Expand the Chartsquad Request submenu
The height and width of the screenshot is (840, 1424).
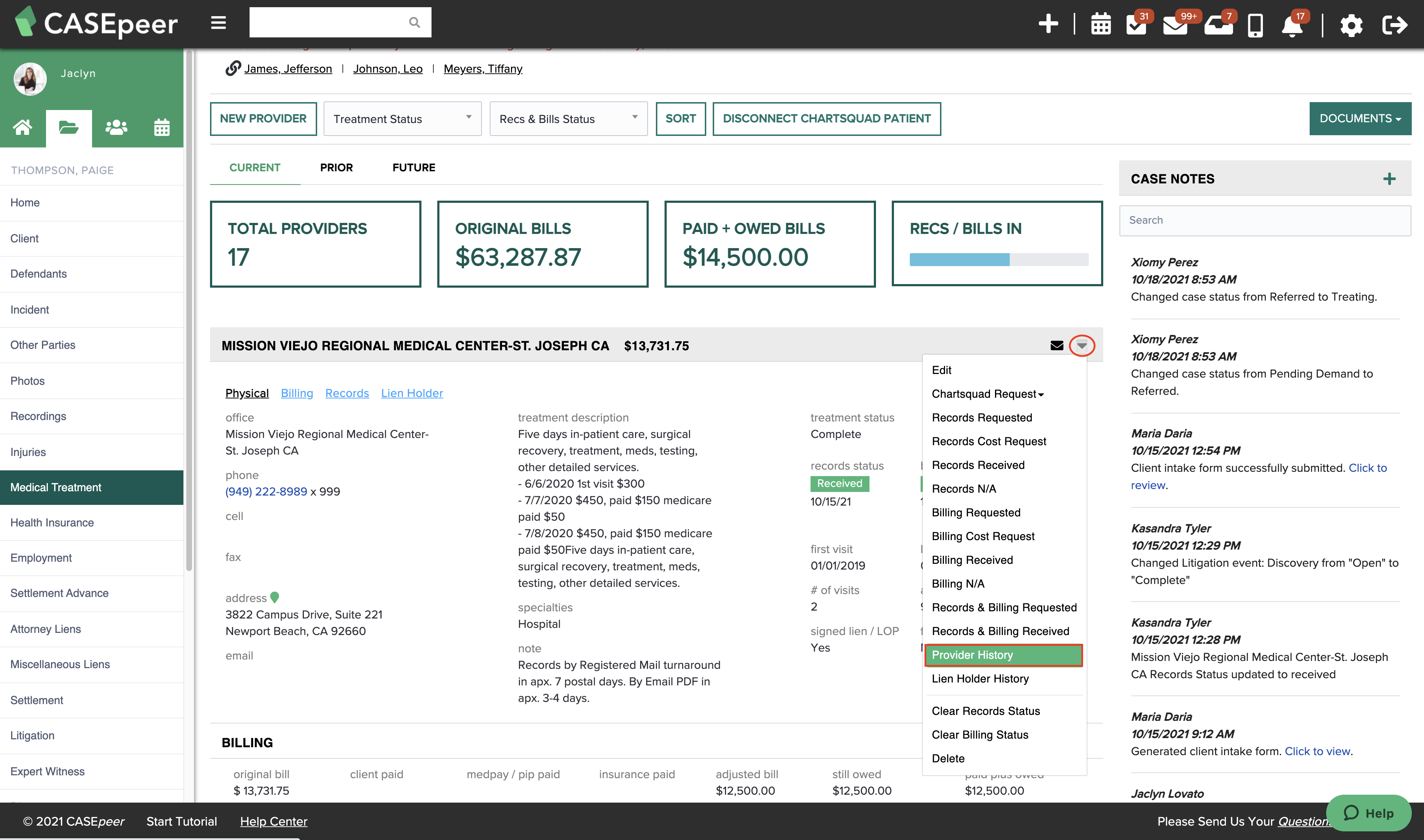point(987,394)
